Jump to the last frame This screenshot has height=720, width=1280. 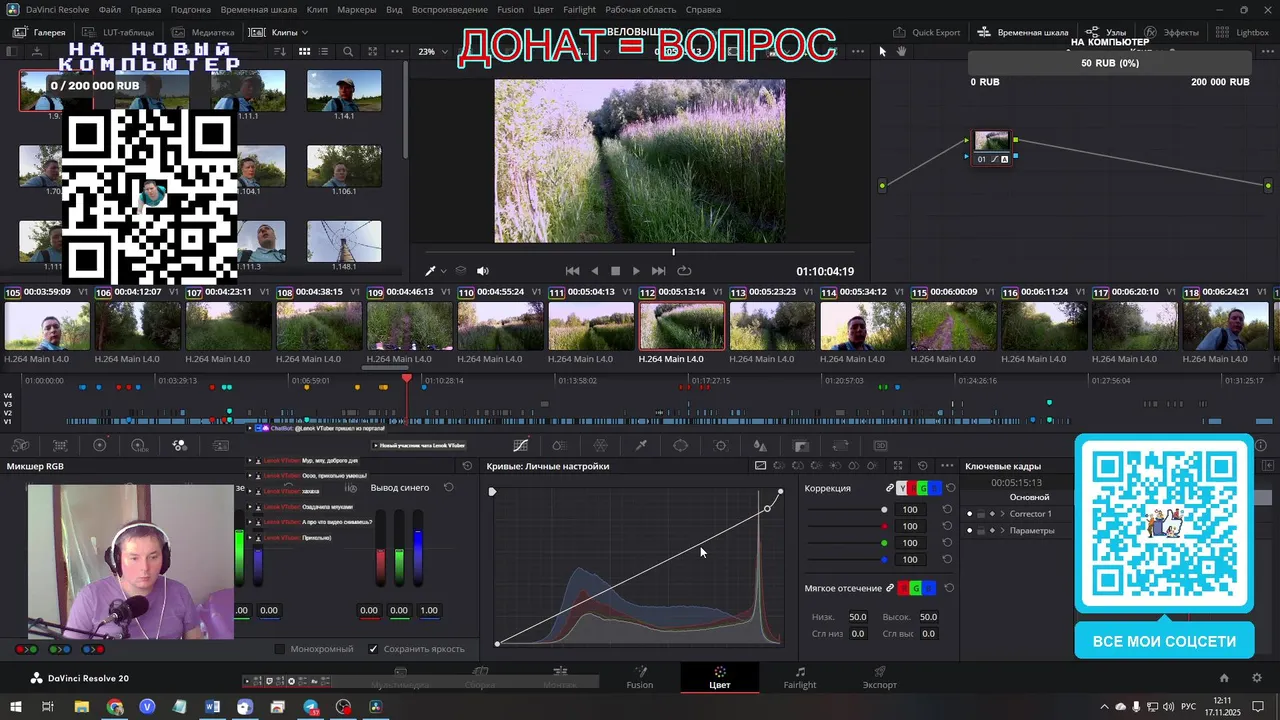point(658,271)
